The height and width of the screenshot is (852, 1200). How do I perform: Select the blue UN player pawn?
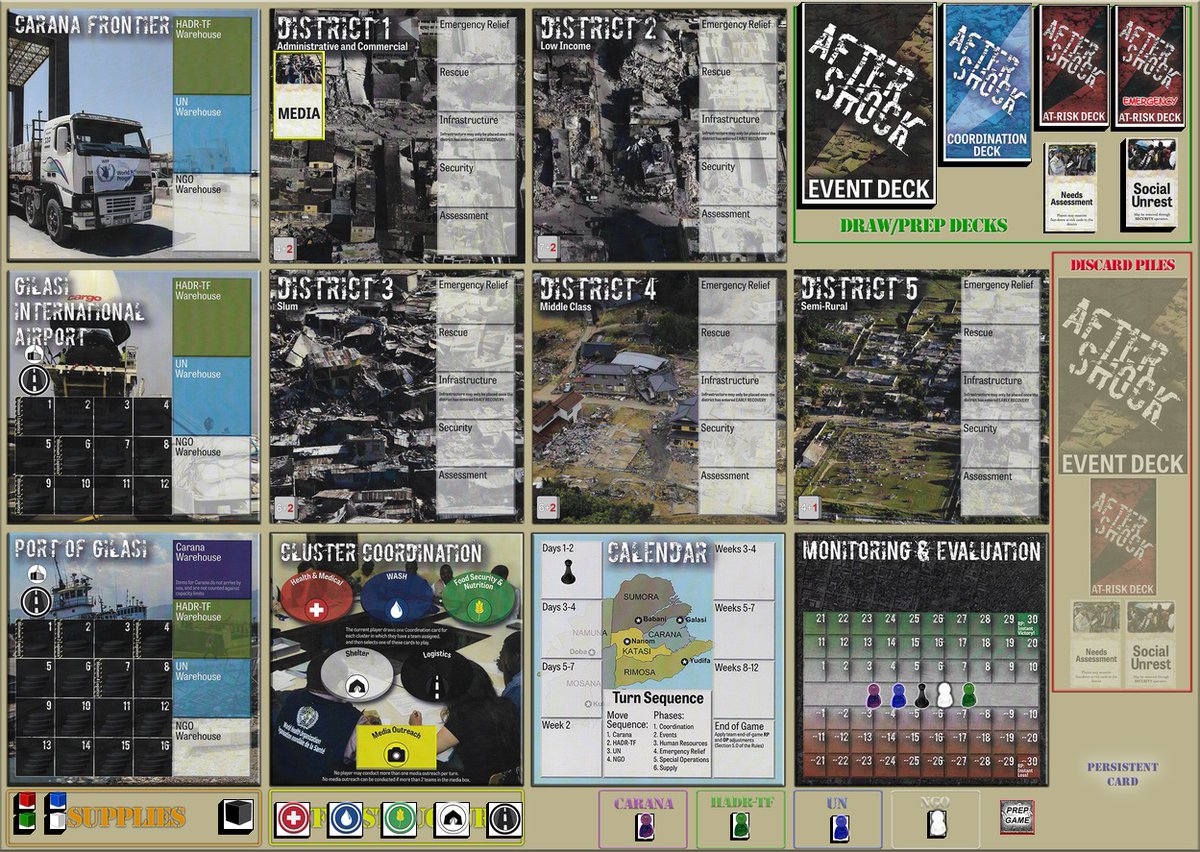pyautogui.click(x=839, y=826)
